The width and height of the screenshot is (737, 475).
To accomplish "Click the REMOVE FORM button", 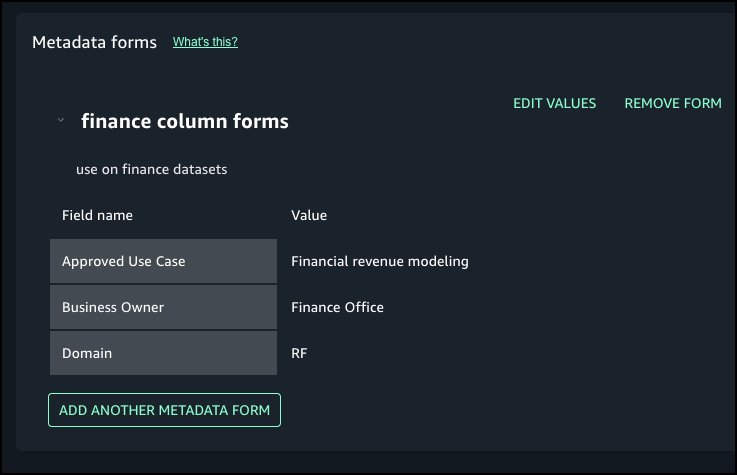I will pos(672,103).
